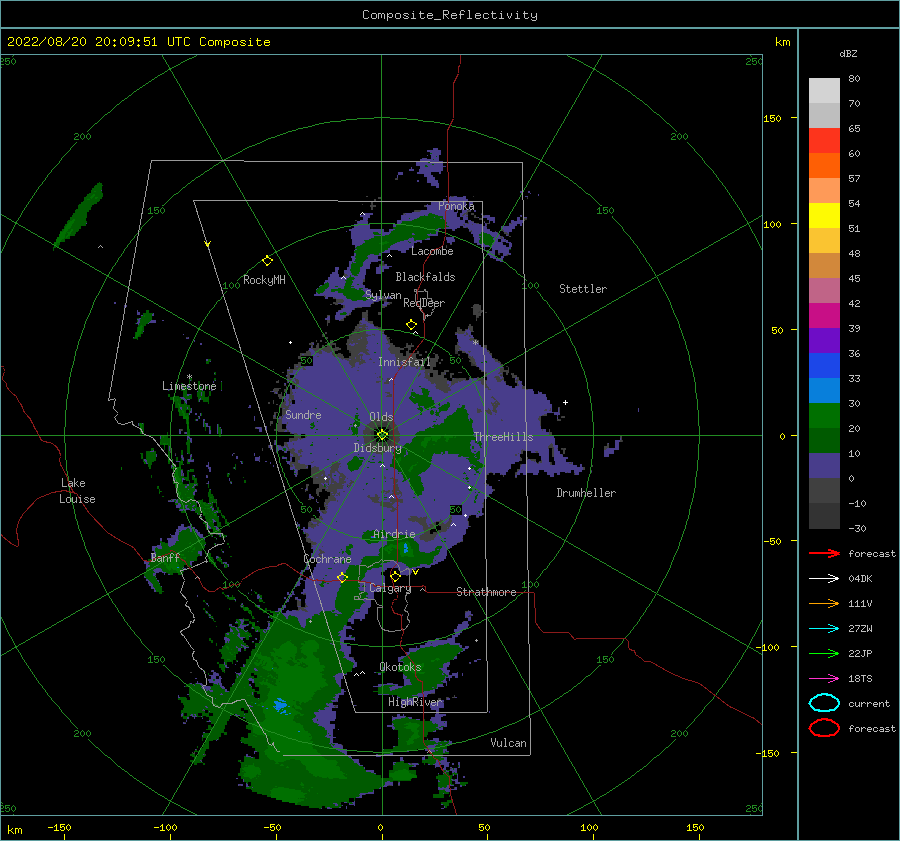This screenshot has height=841, width=900.
Task: Select the Cochrane label
Action: pos(327,559)
